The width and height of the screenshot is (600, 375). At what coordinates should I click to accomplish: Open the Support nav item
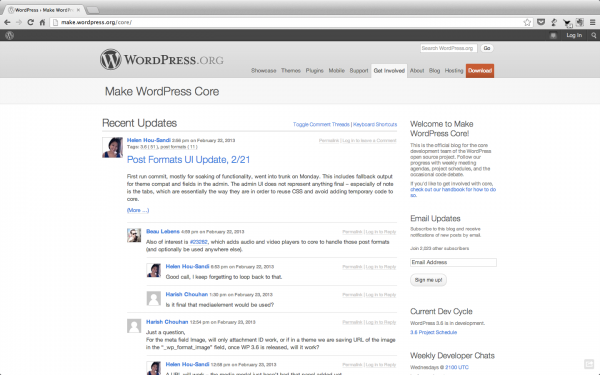tap(359, 70)
